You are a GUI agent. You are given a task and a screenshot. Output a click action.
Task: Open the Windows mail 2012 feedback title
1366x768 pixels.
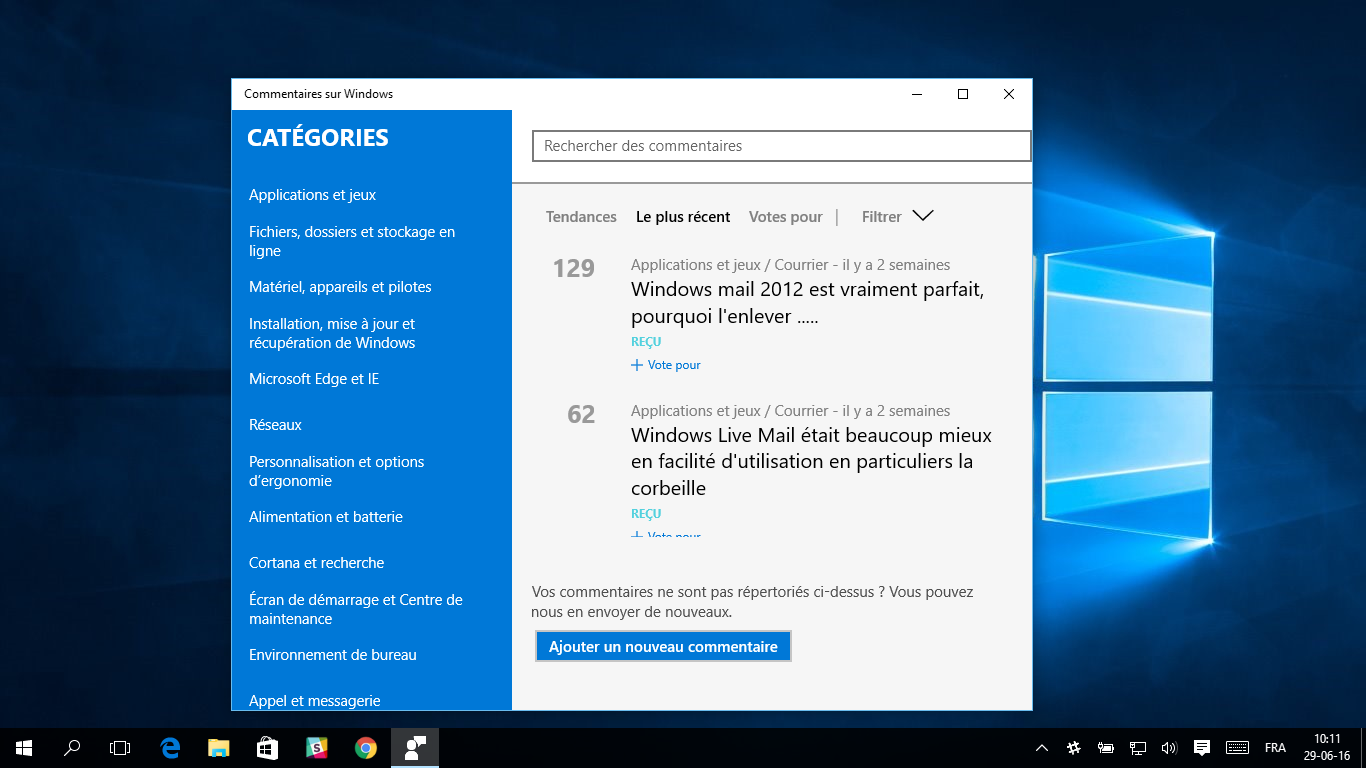coord(808,303)
